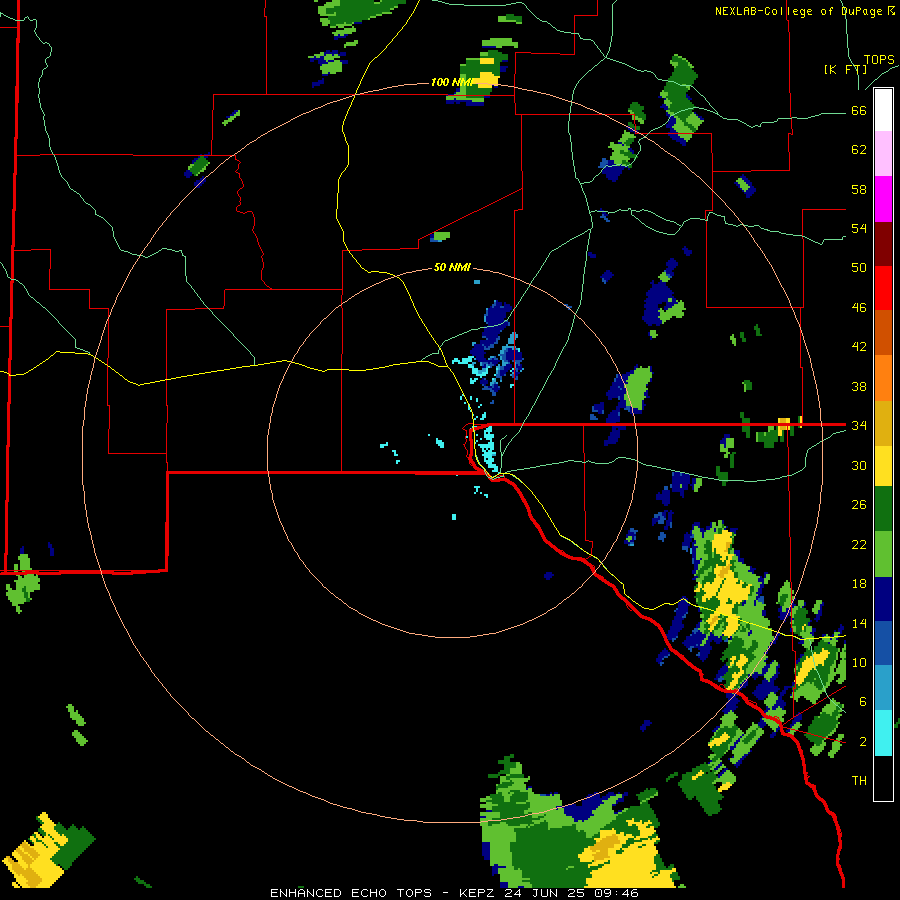Click the [K FT] units label
900x900 pixels.
tap(845, 69)
